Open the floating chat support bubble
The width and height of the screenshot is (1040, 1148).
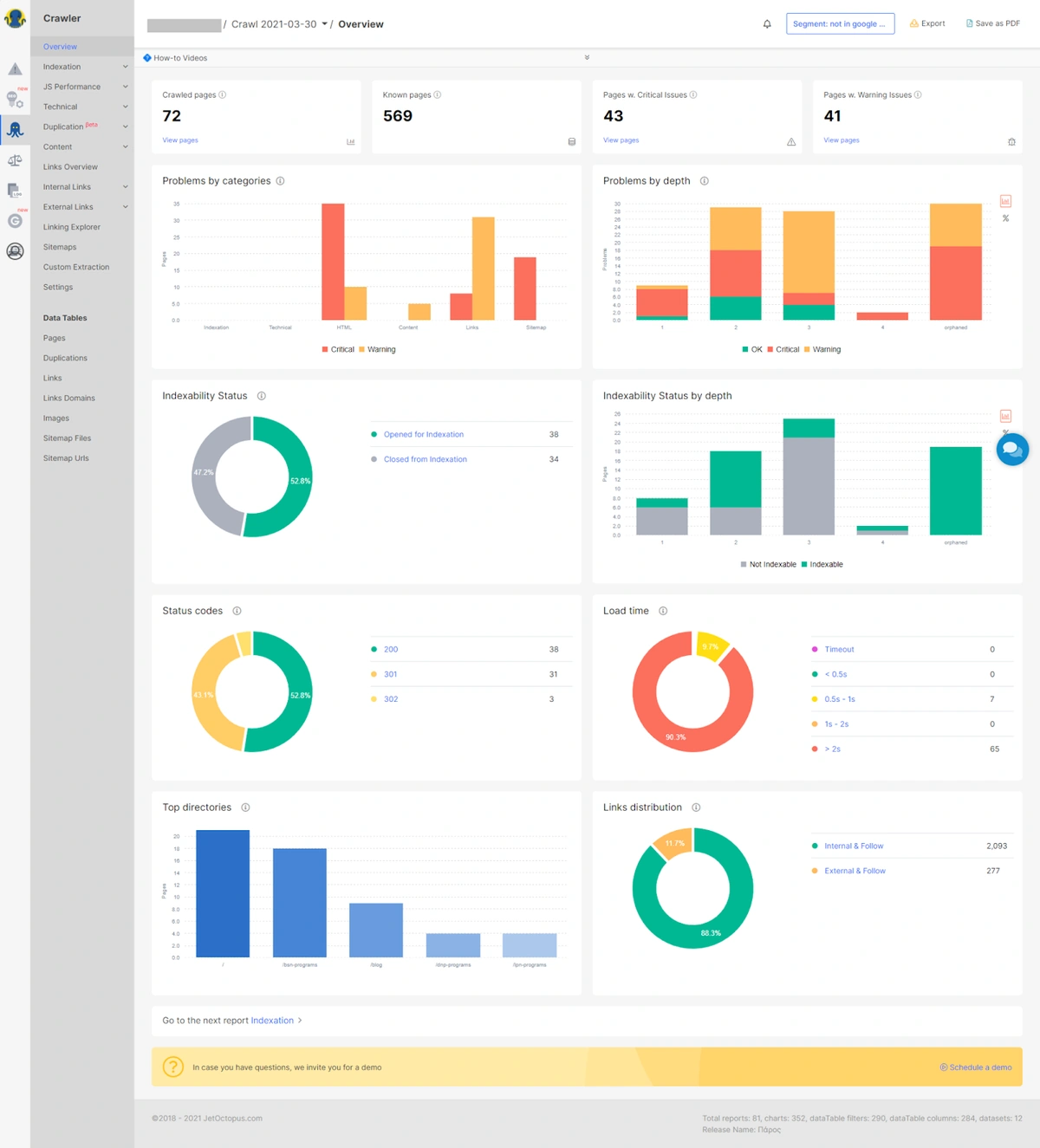pyautogui.click(x=1012, y=450)
